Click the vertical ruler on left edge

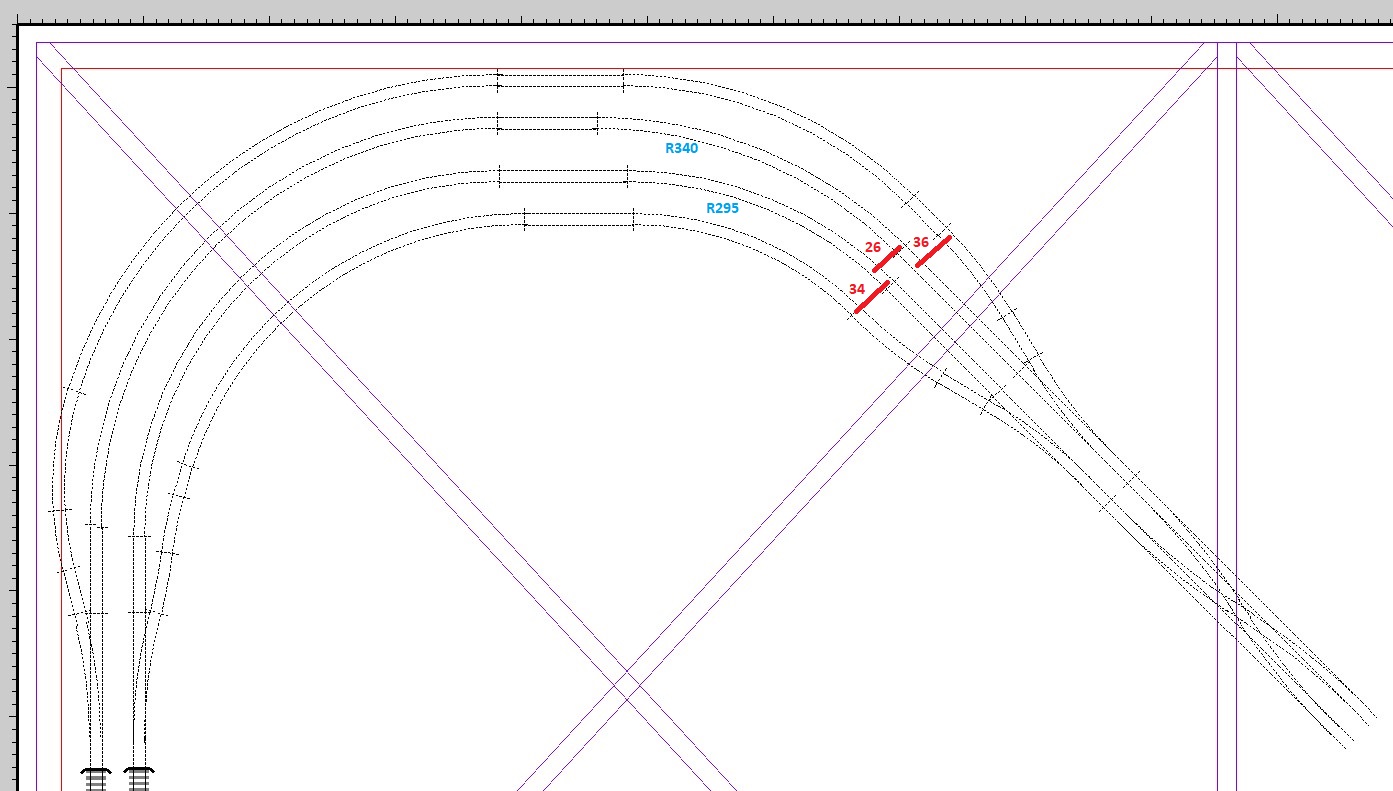[x=9, y=400]
